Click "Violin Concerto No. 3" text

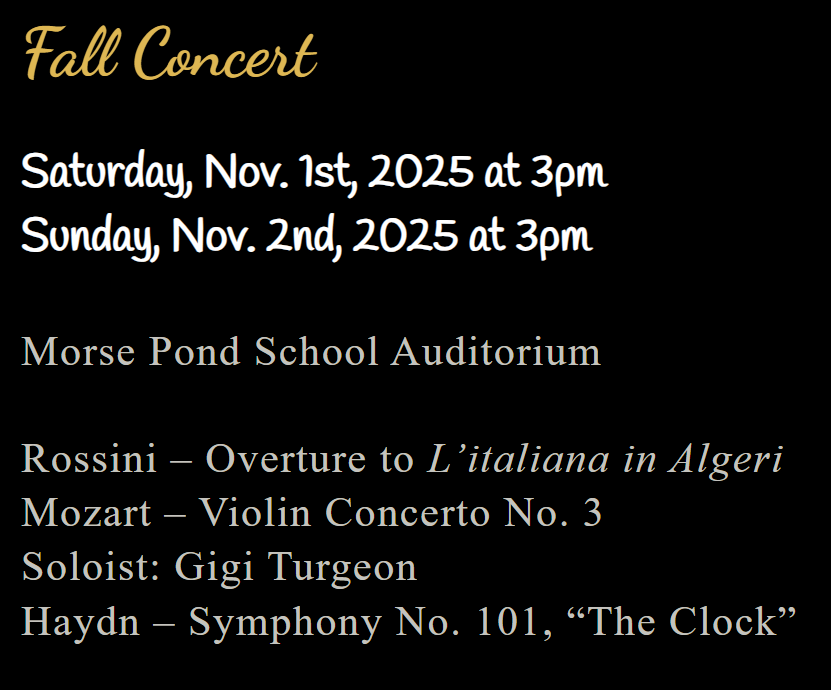tap(400, 513)
